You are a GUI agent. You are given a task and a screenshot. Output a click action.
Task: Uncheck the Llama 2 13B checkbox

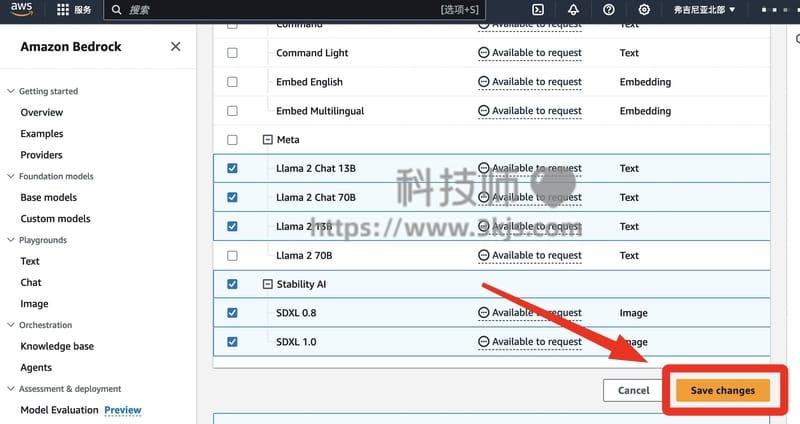232,227
